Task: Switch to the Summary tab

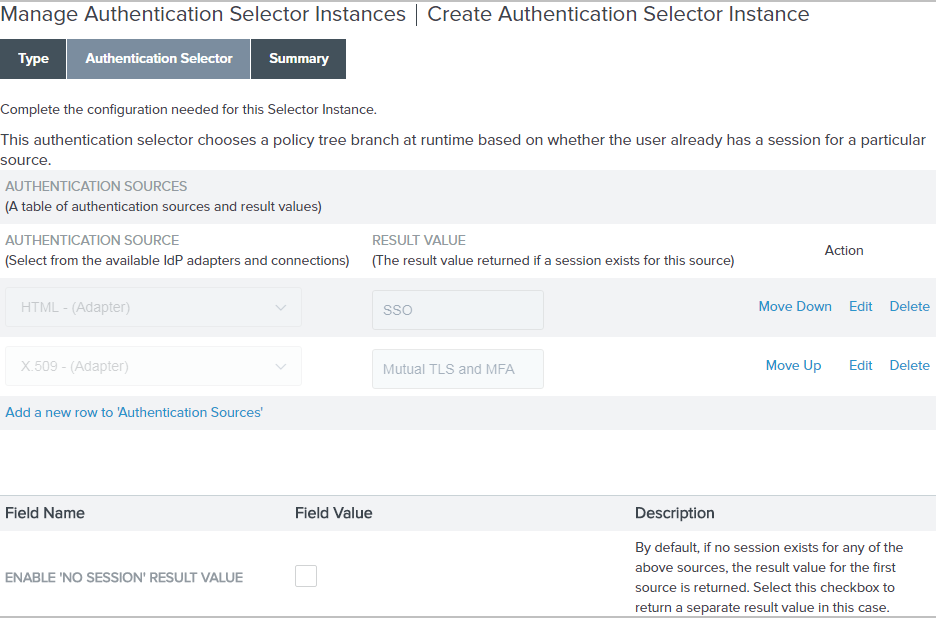Action: click(298, 59)
